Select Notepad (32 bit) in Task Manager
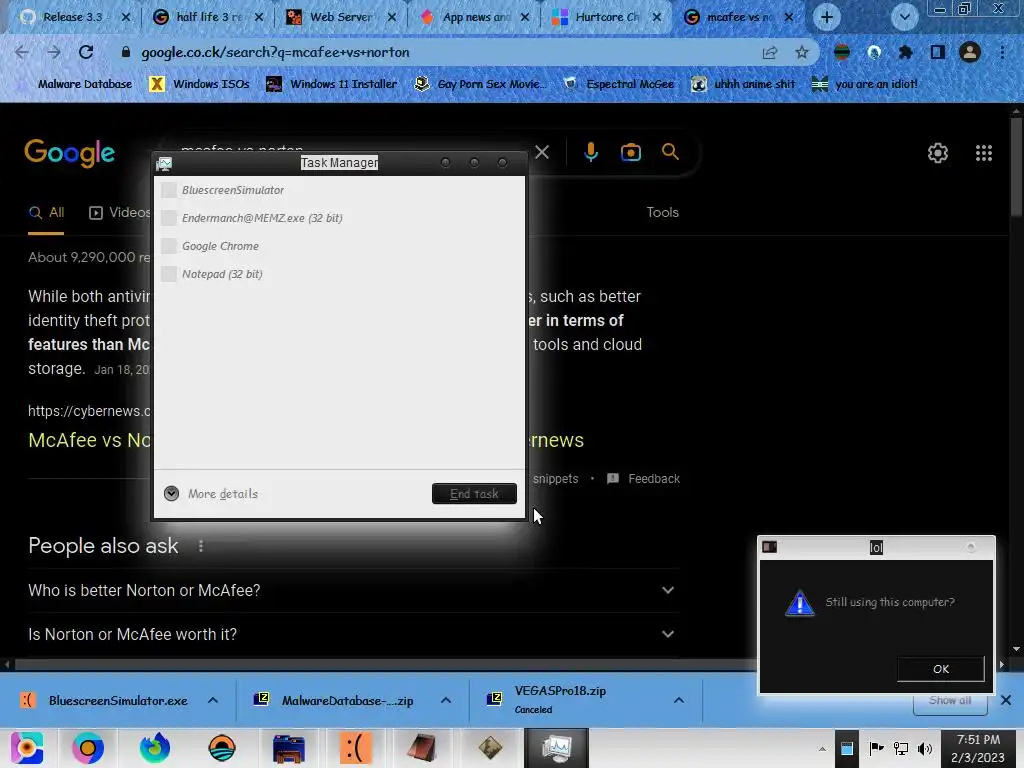Screen dimensions: 1024x768 tap(339, 274)
